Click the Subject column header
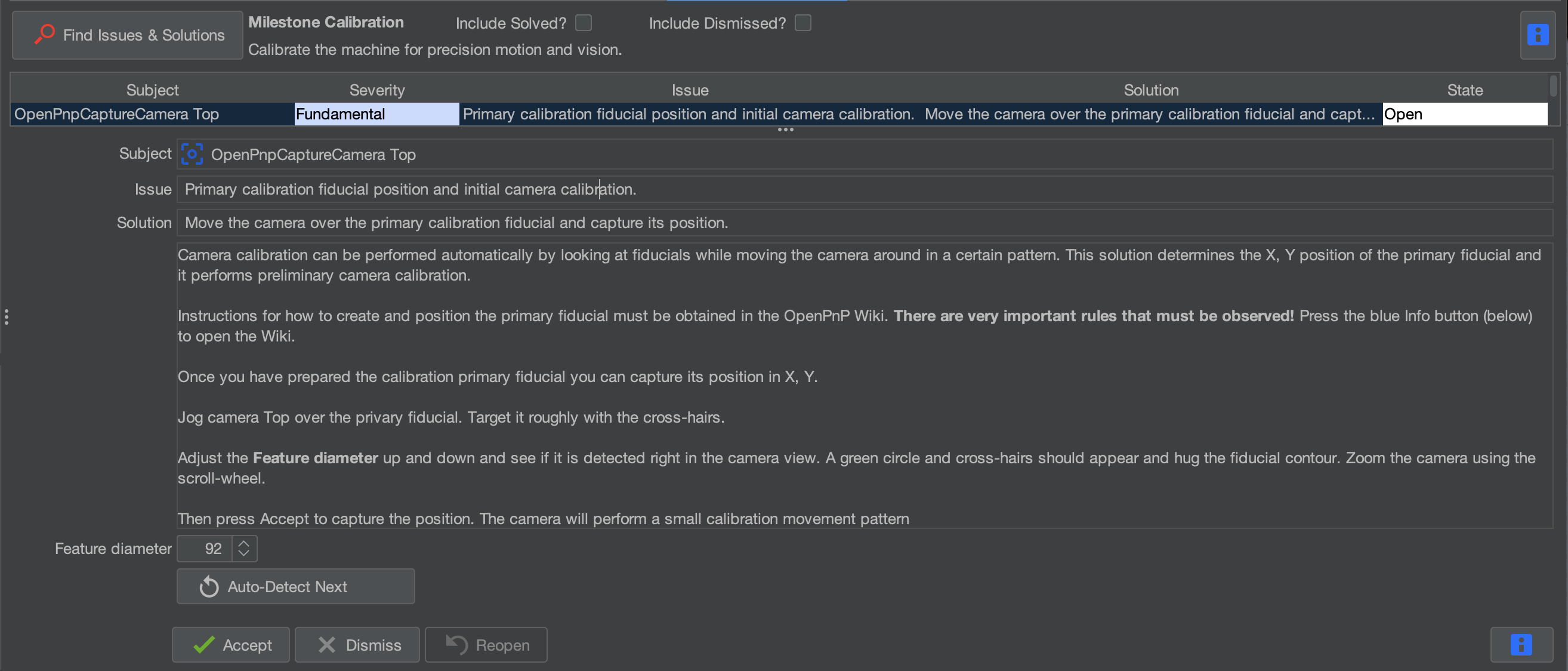This screenshot has width=1568, height=671. (x=152, y=90)
